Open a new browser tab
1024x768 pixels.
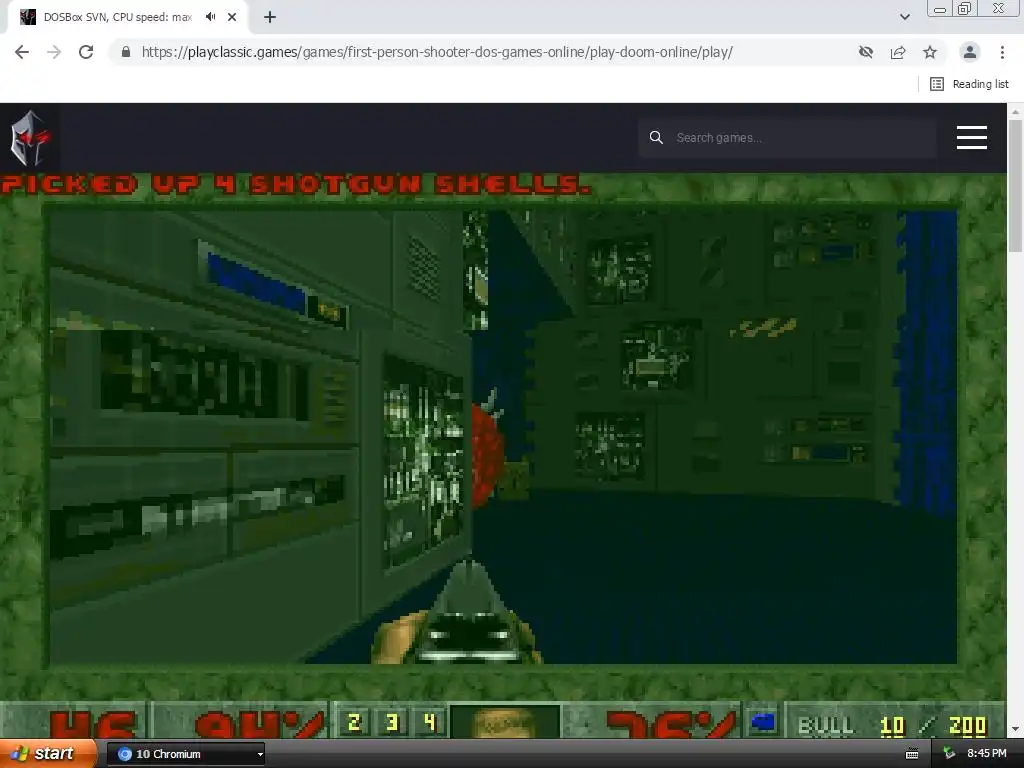pyautogui.click(x=270, y=17)
